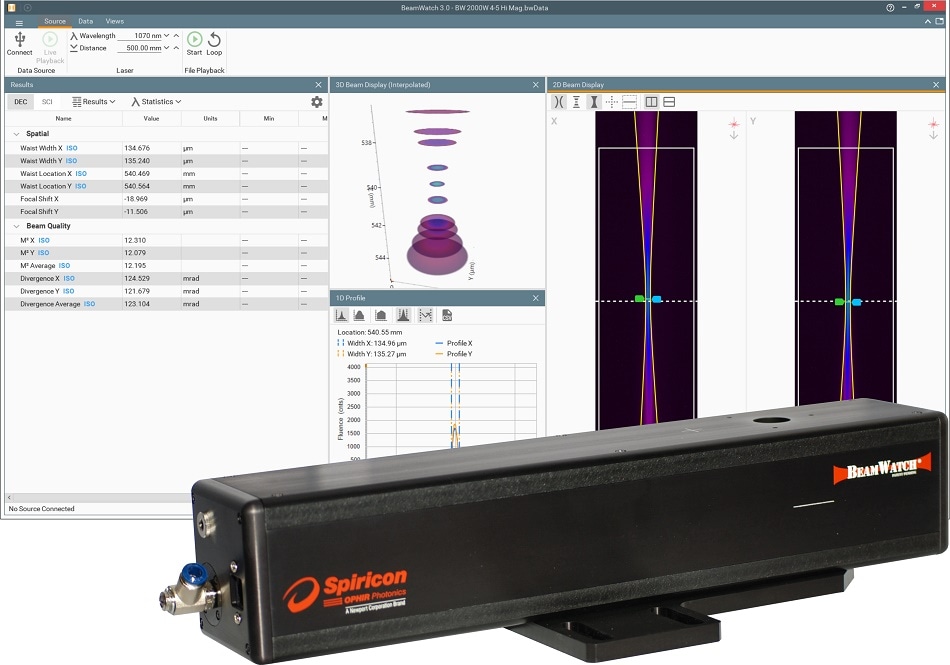
Task: Open the Results dropdown
Action: (94, 102)
